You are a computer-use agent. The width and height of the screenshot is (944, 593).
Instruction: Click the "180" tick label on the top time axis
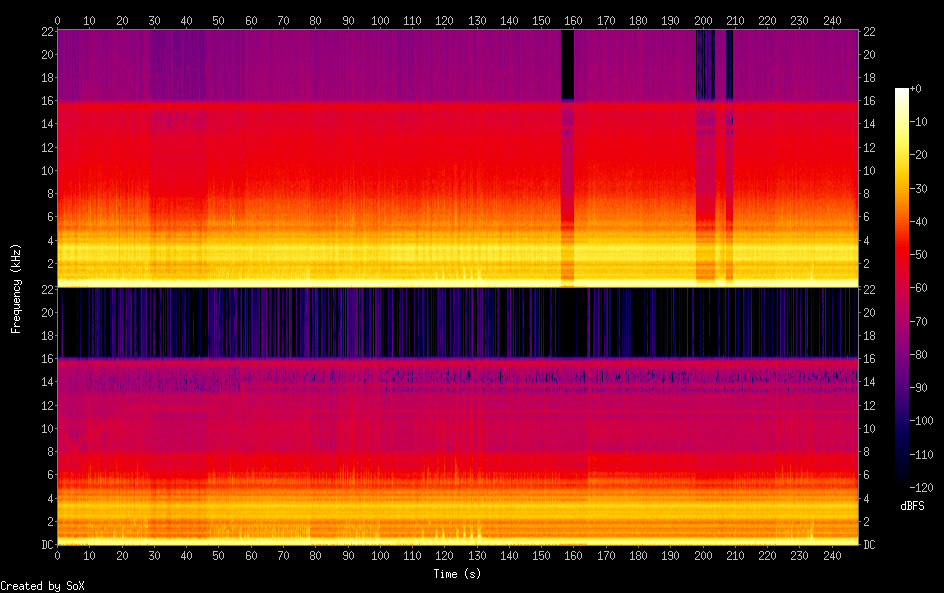tap(638, 20)
